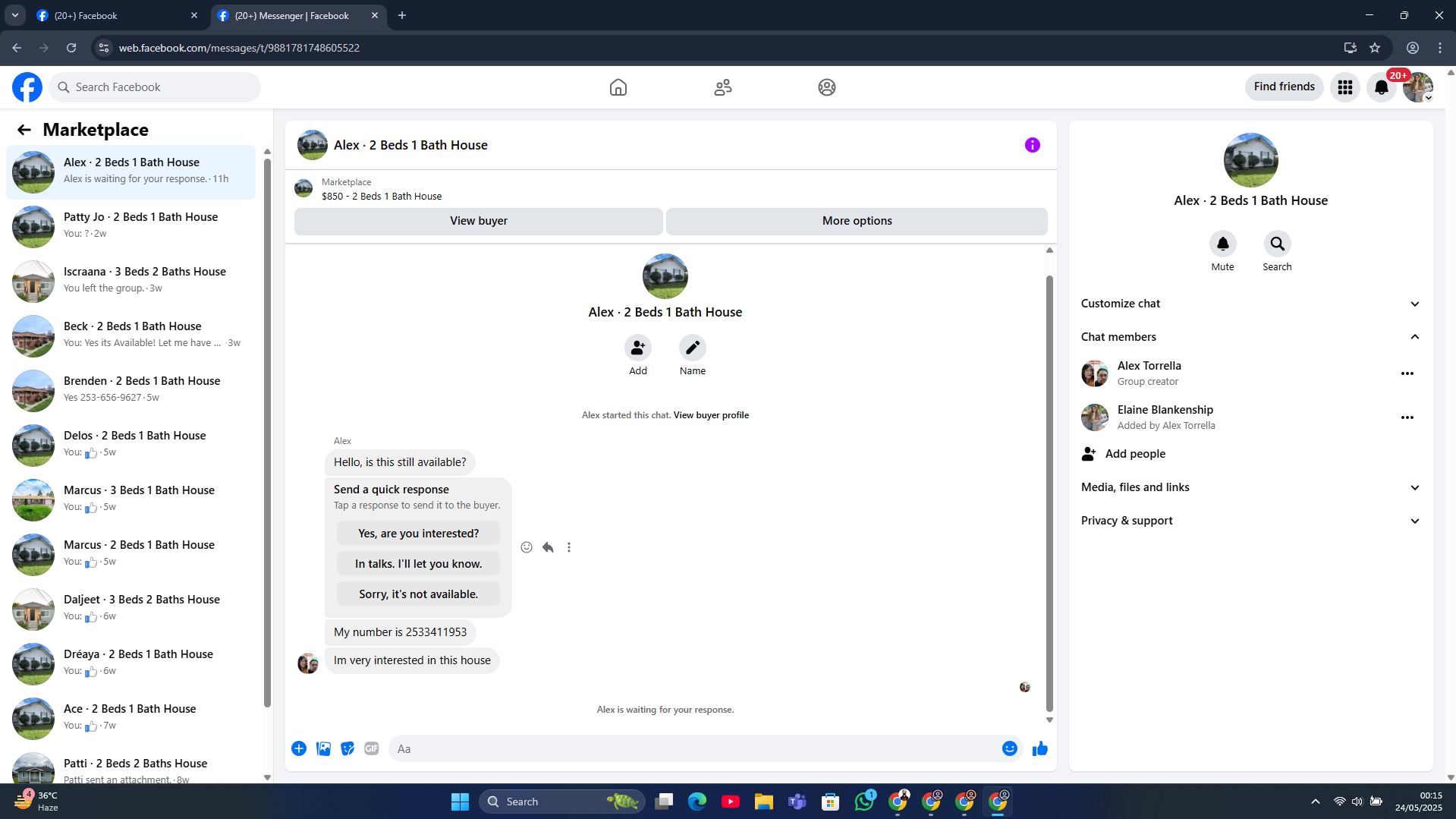Open Iscraana 3 Beds 2 Baths conversation
Viewport: 1456px width, 819px height.
point(131,282)
